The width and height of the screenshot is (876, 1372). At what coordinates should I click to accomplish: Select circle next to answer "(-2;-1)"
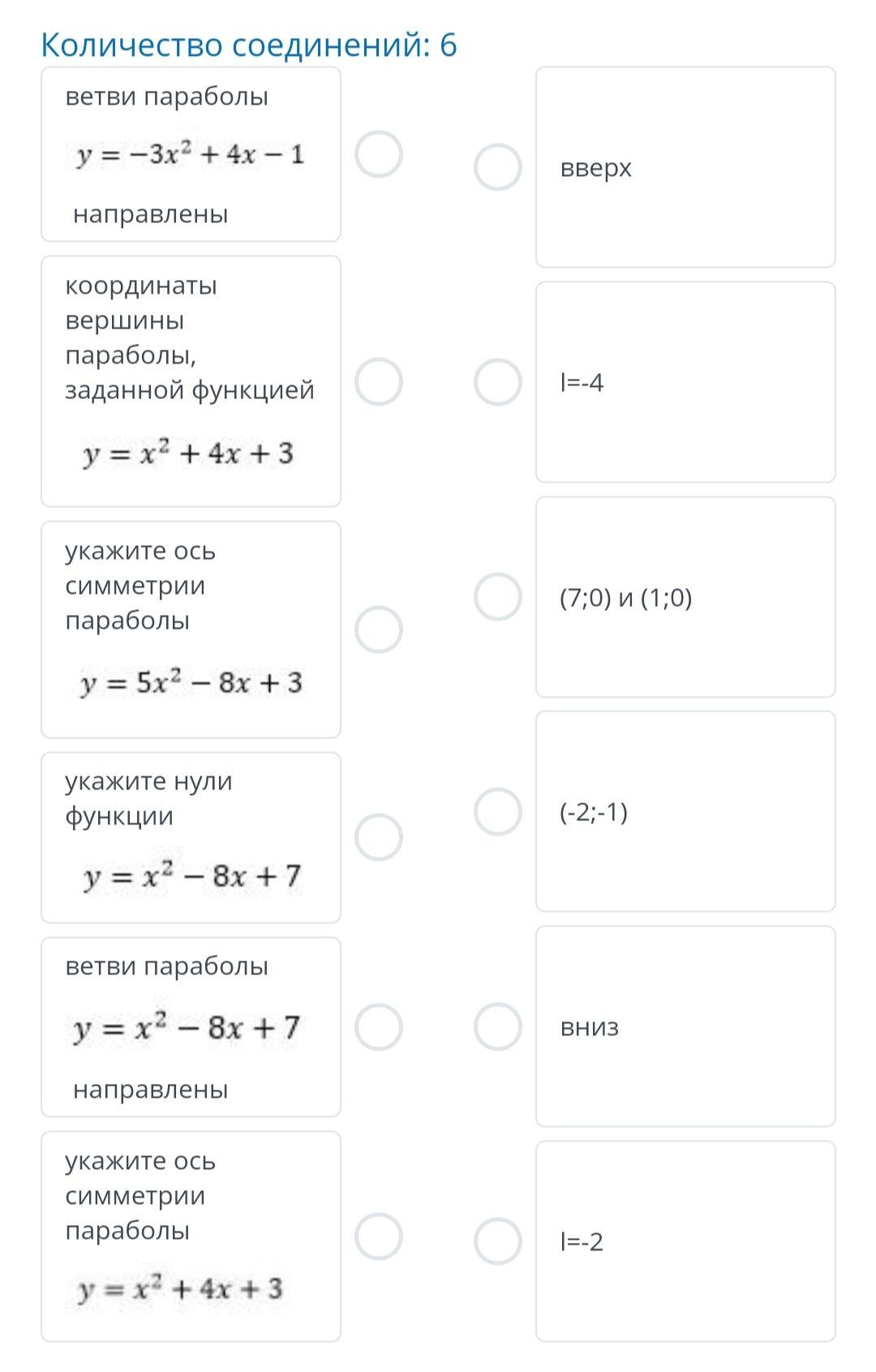pyautogui.click(x=497, y=811)
